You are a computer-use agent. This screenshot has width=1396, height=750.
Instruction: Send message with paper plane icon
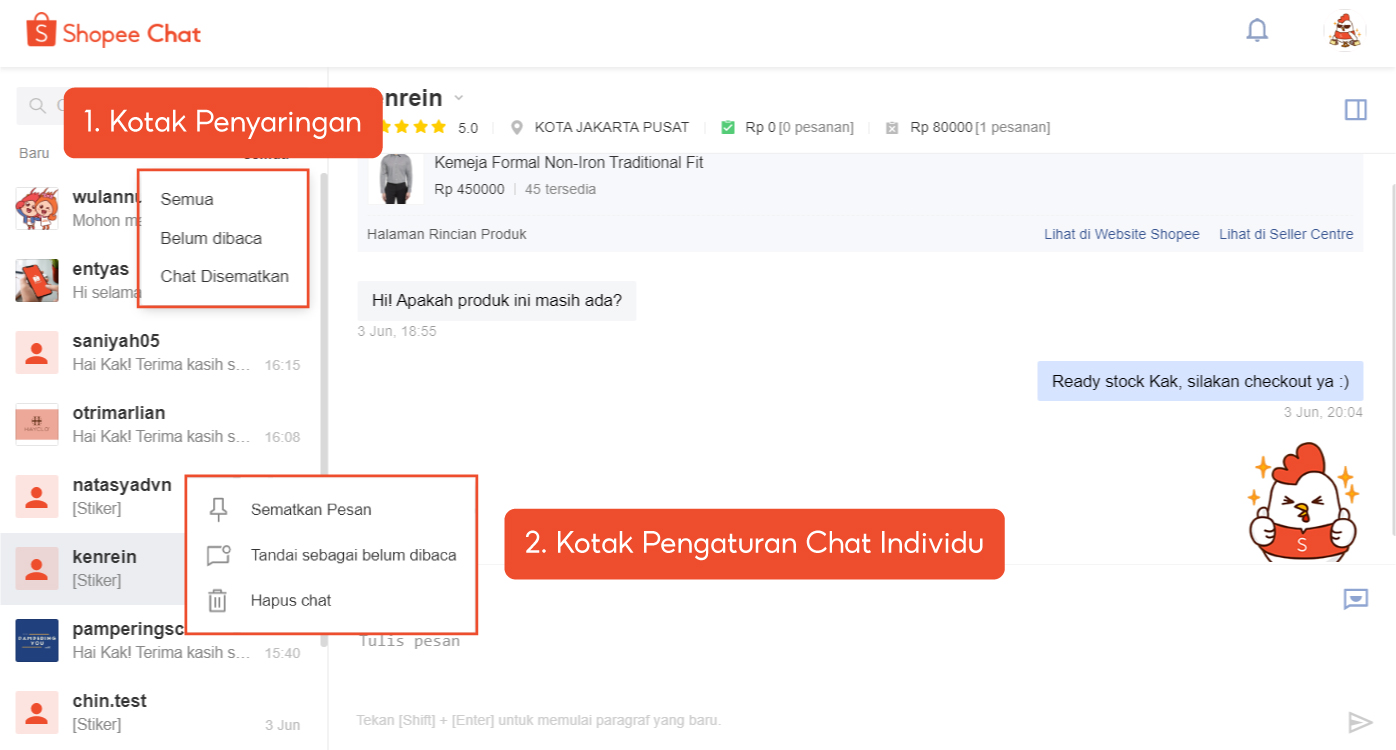tap(1360, 722)
